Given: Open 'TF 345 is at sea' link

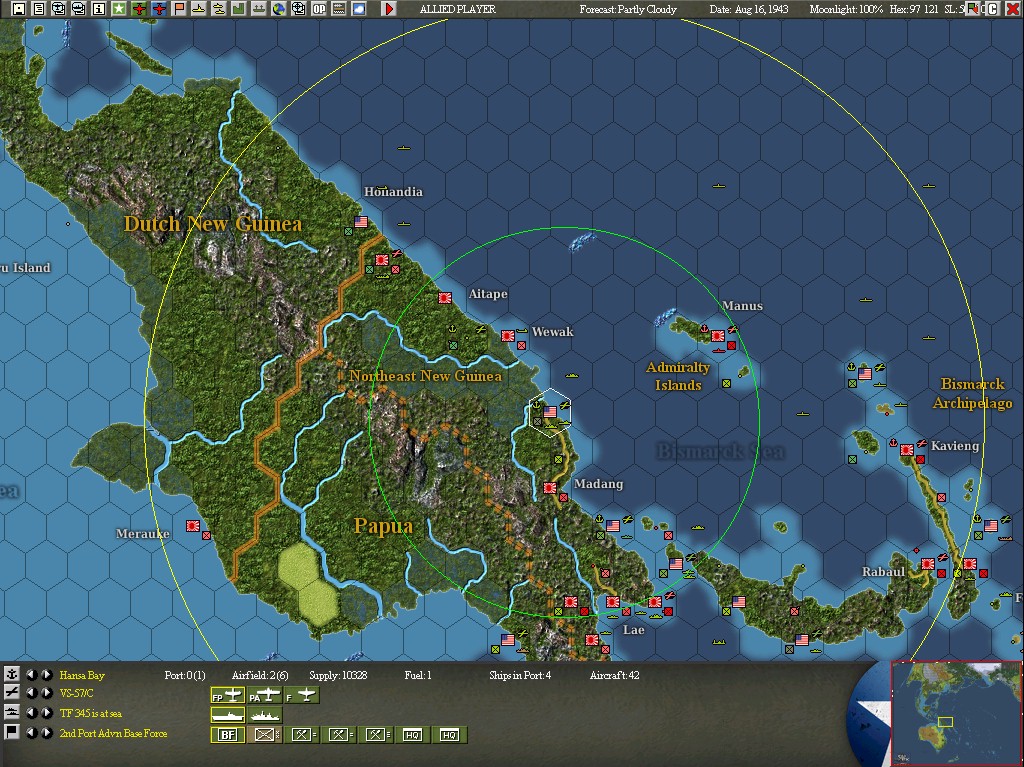Looking at the screenshot, I should [91, 713].
